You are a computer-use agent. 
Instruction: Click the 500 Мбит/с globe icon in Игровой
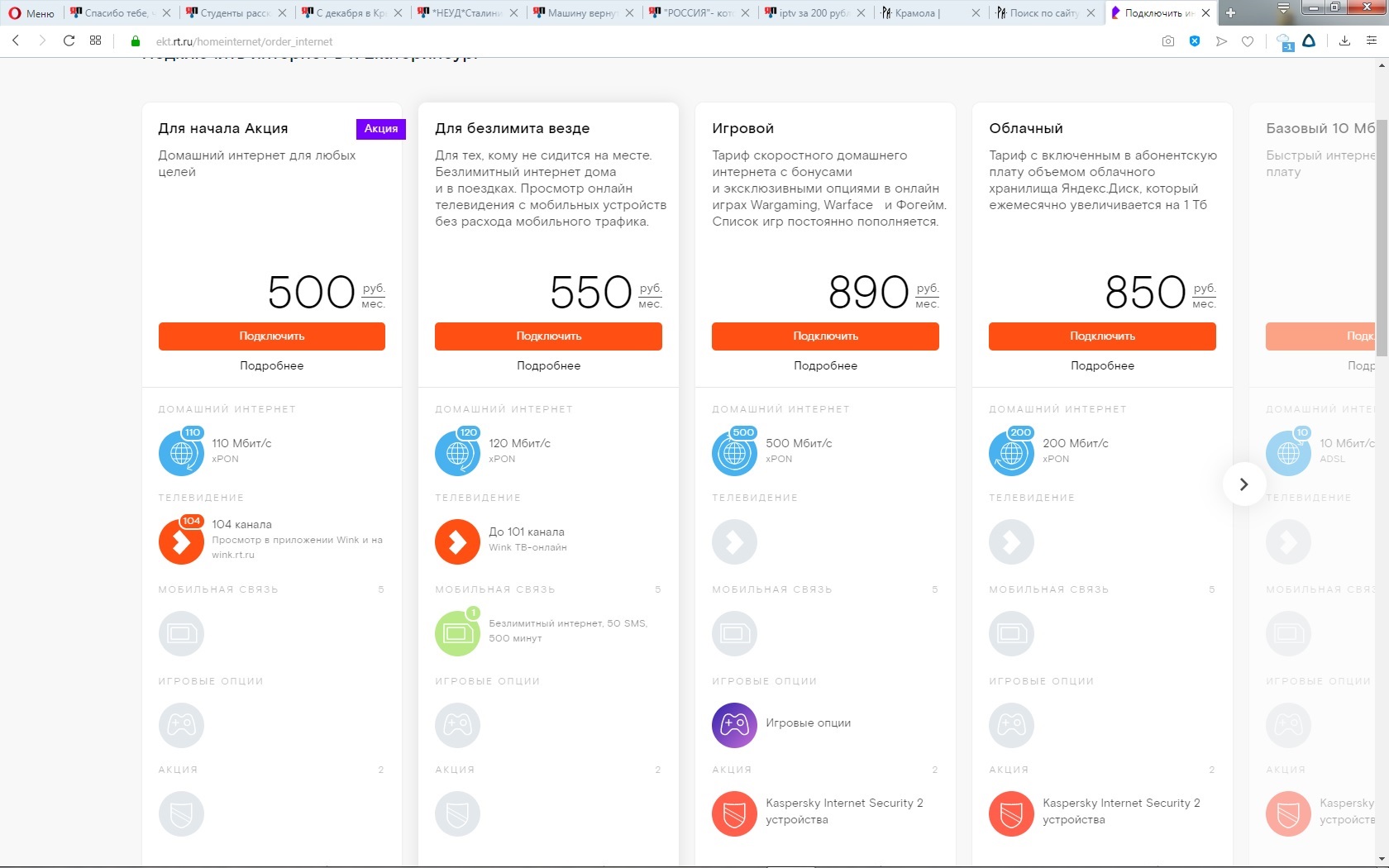(x=734, y=452)
